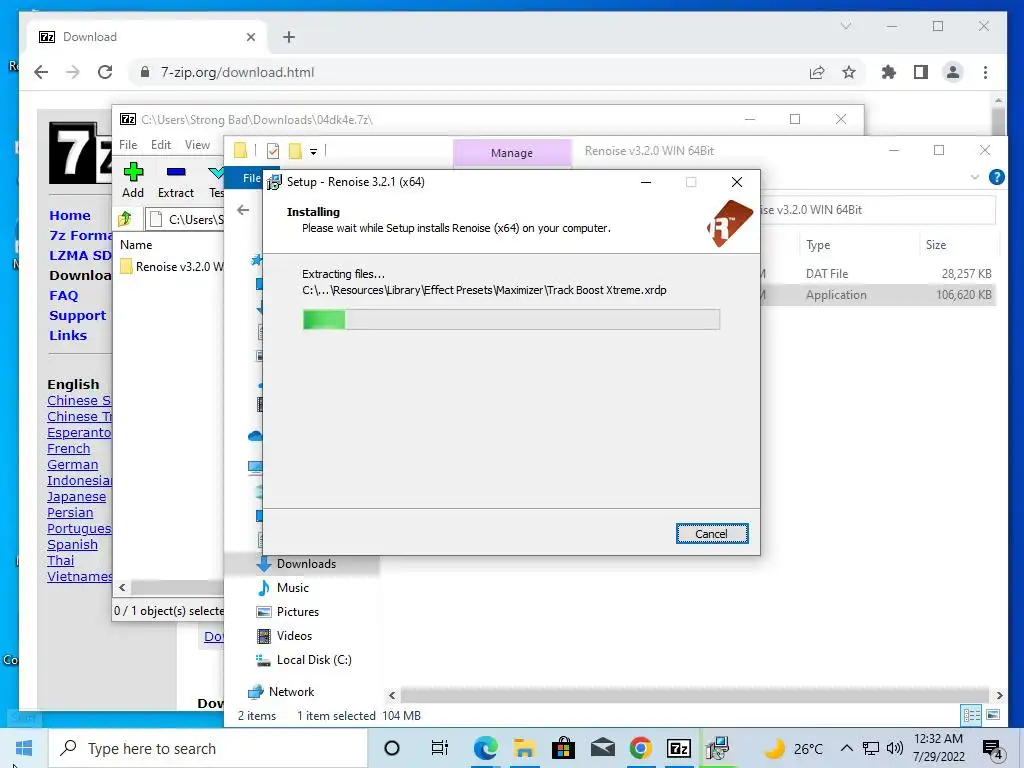Open Videos in the Explorer sidebar
The image size is (1024, 768).
pos(295,636)
